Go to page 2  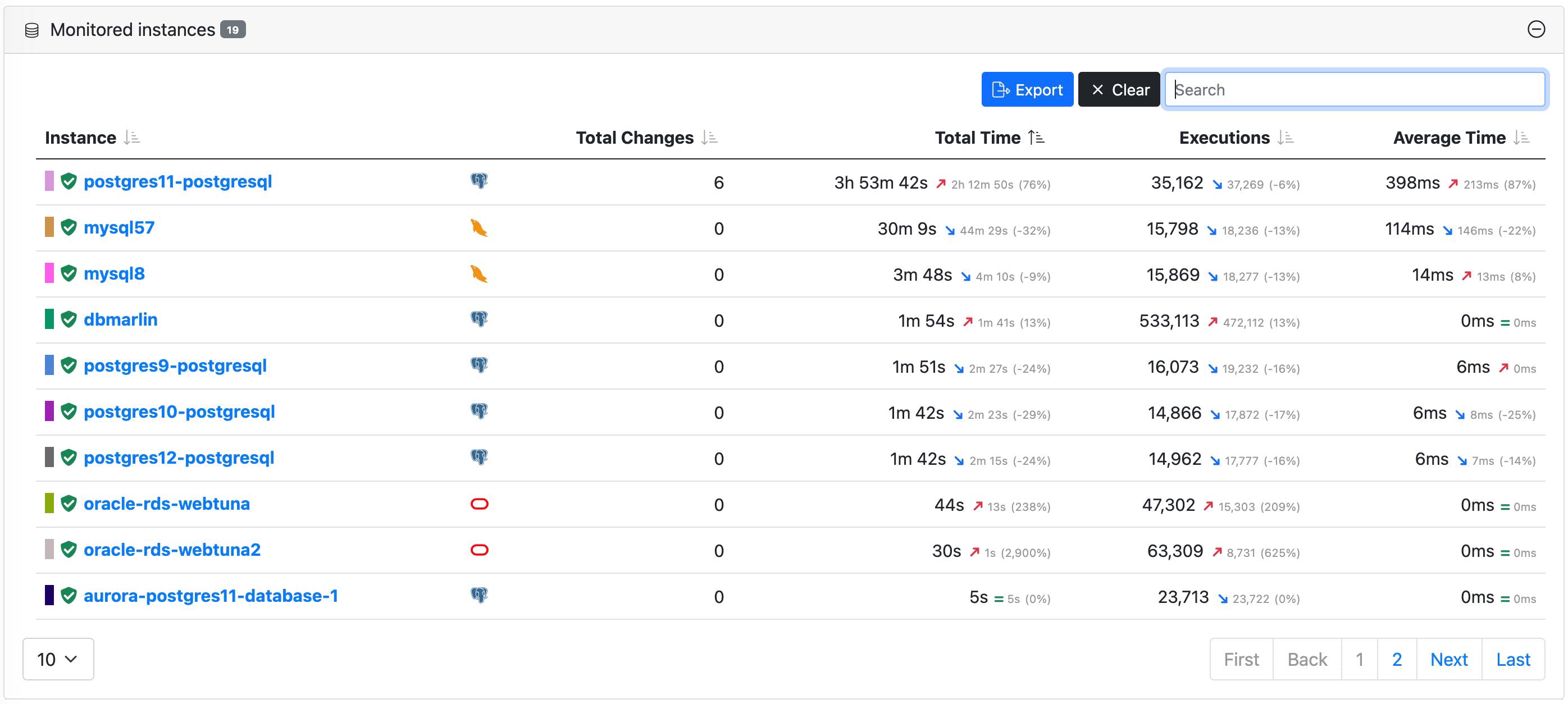[1397, 659]
